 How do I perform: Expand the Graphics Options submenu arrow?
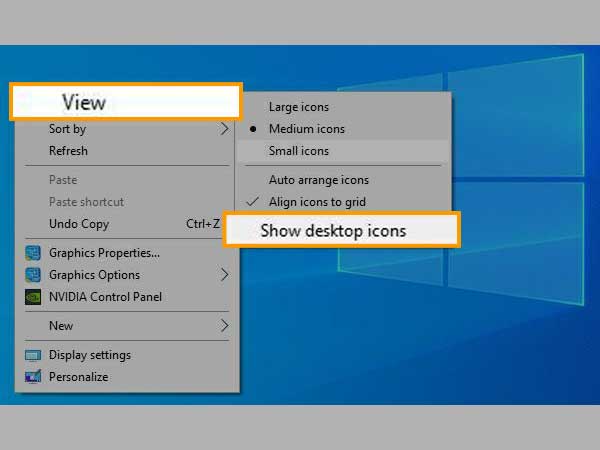coord(225,275)
